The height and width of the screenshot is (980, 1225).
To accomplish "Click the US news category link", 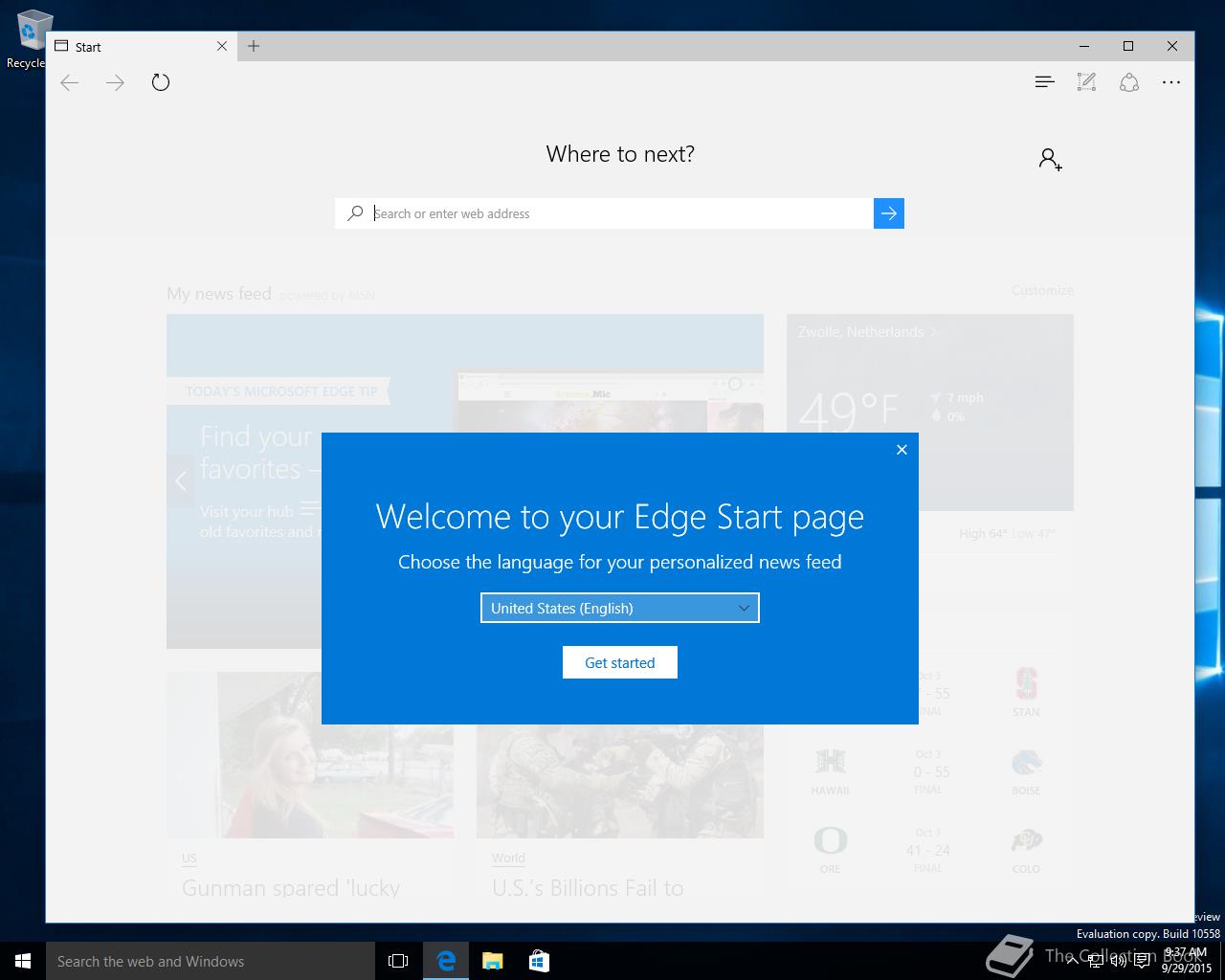I will [x=189, y=858].
